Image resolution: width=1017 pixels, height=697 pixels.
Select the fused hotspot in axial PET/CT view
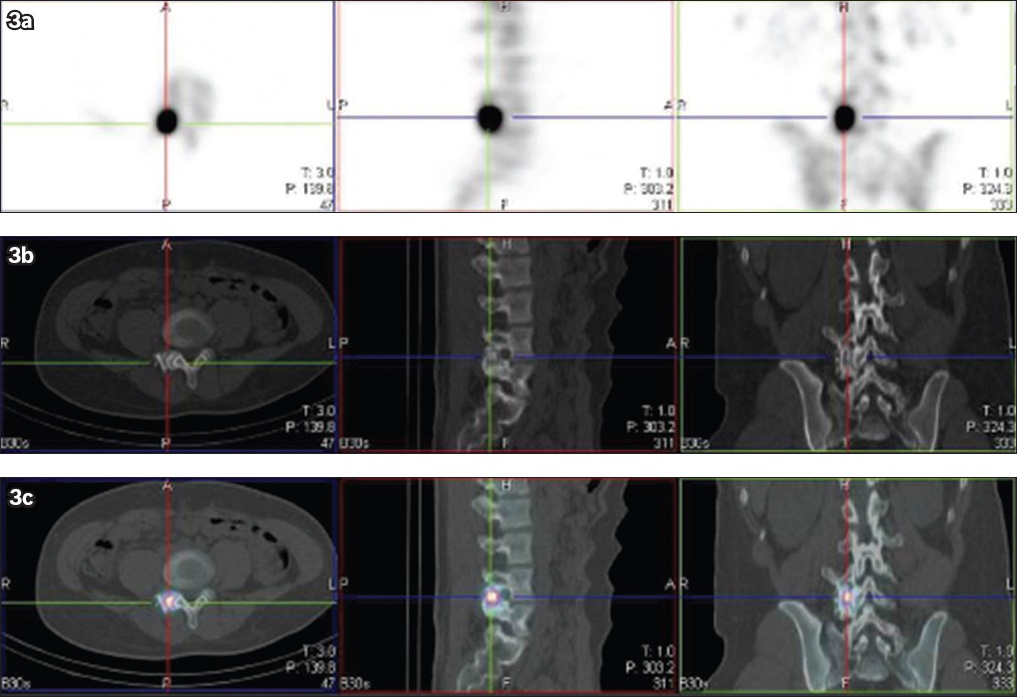(168, 600)
